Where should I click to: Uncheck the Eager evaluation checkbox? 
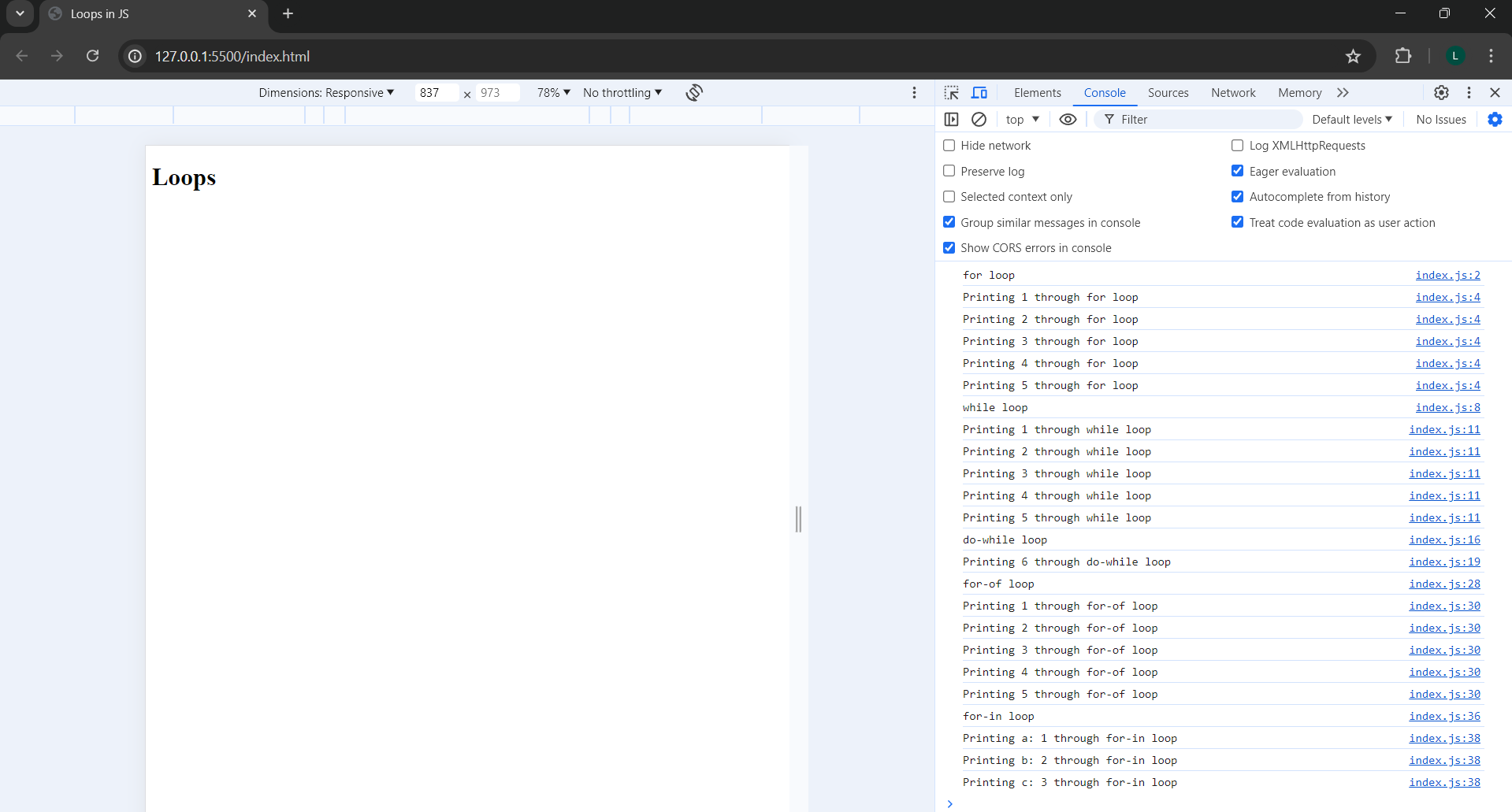click(1238, 171)
